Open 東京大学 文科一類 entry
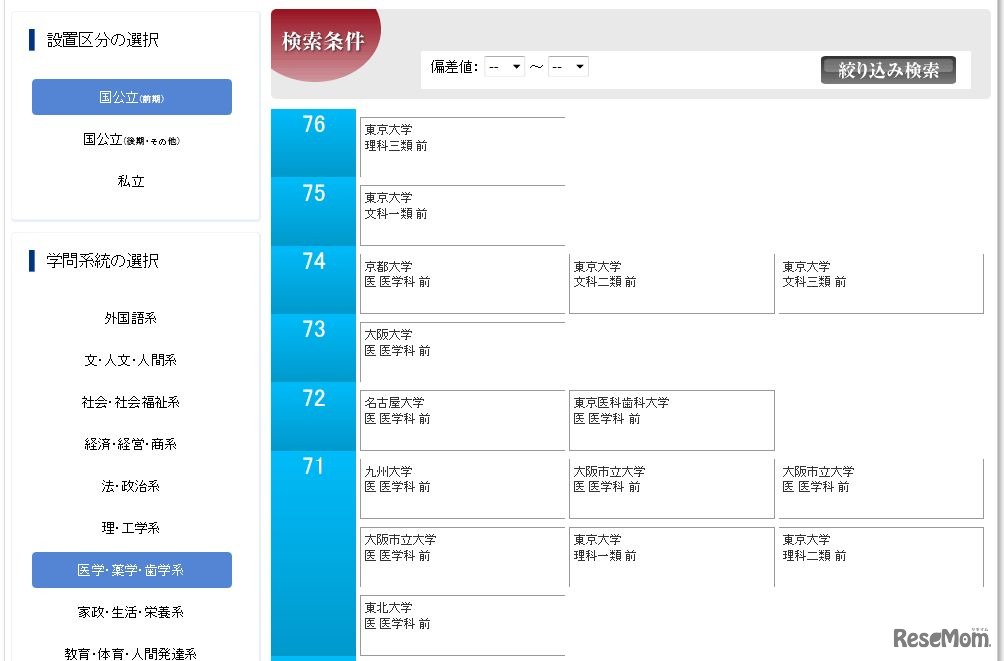Screen dimensions: 1004x661 point(462,215)
